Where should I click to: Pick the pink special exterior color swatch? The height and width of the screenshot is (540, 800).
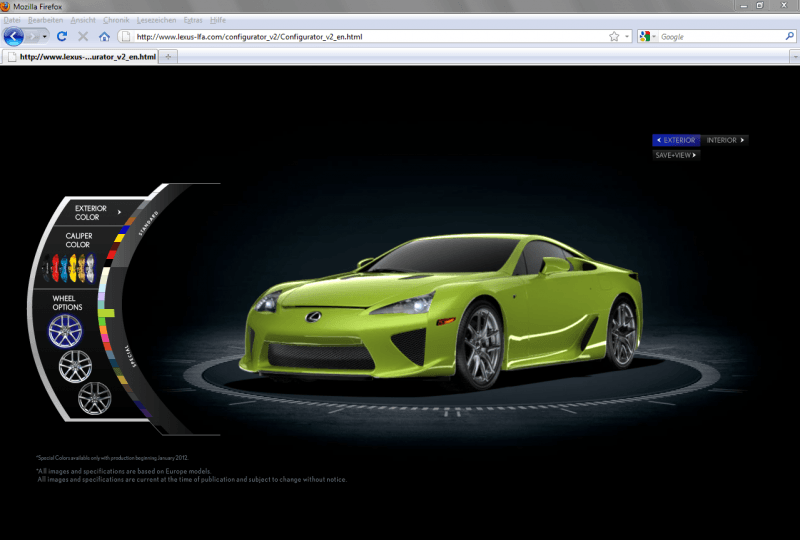click(x=105, y=337)
